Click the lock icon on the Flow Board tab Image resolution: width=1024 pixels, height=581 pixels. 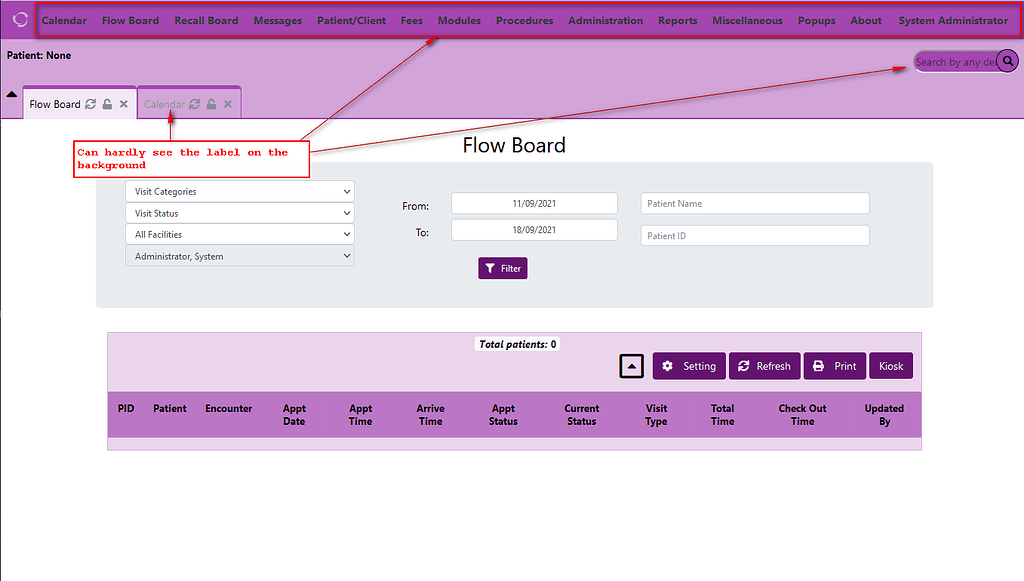coord(105,103)
